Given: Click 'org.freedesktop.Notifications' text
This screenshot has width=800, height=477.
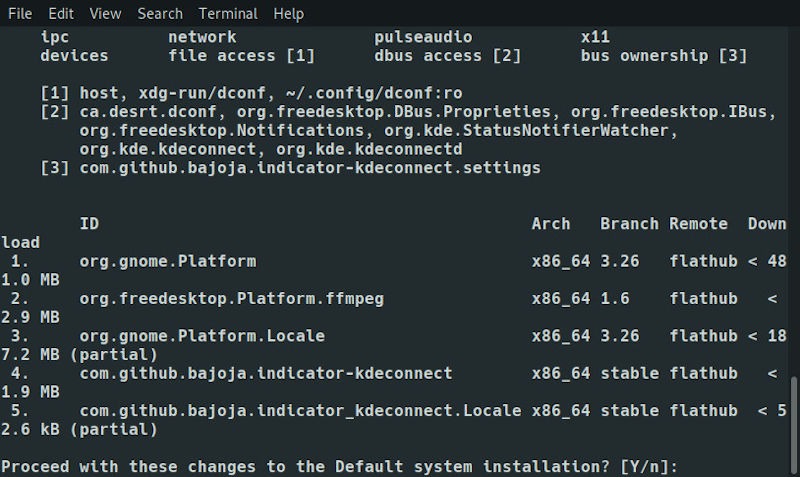Looking at the screenshot, I should point(222,130).
